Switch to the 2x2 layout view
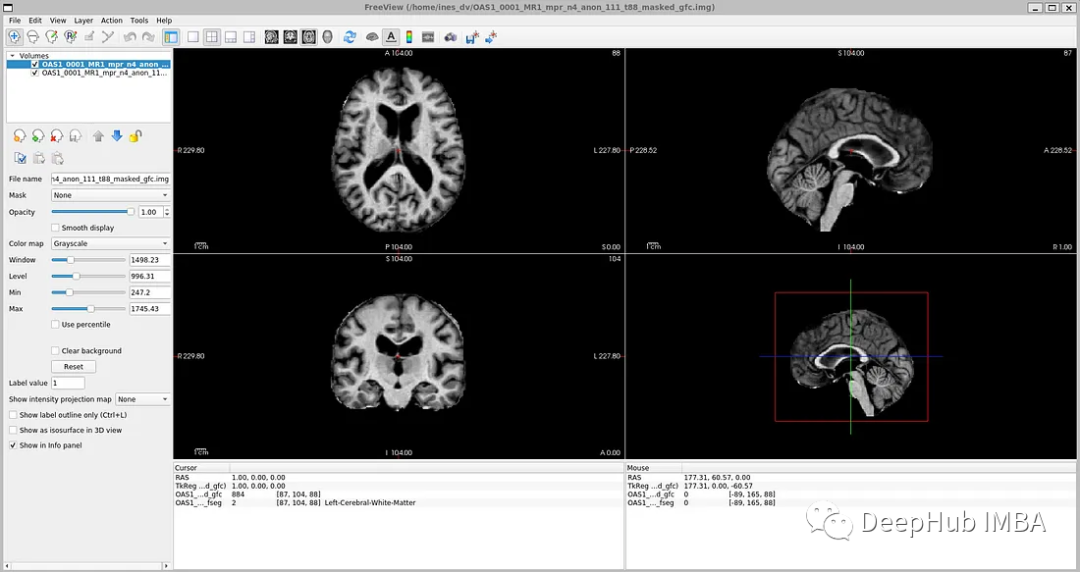 [x=212, y=37]
